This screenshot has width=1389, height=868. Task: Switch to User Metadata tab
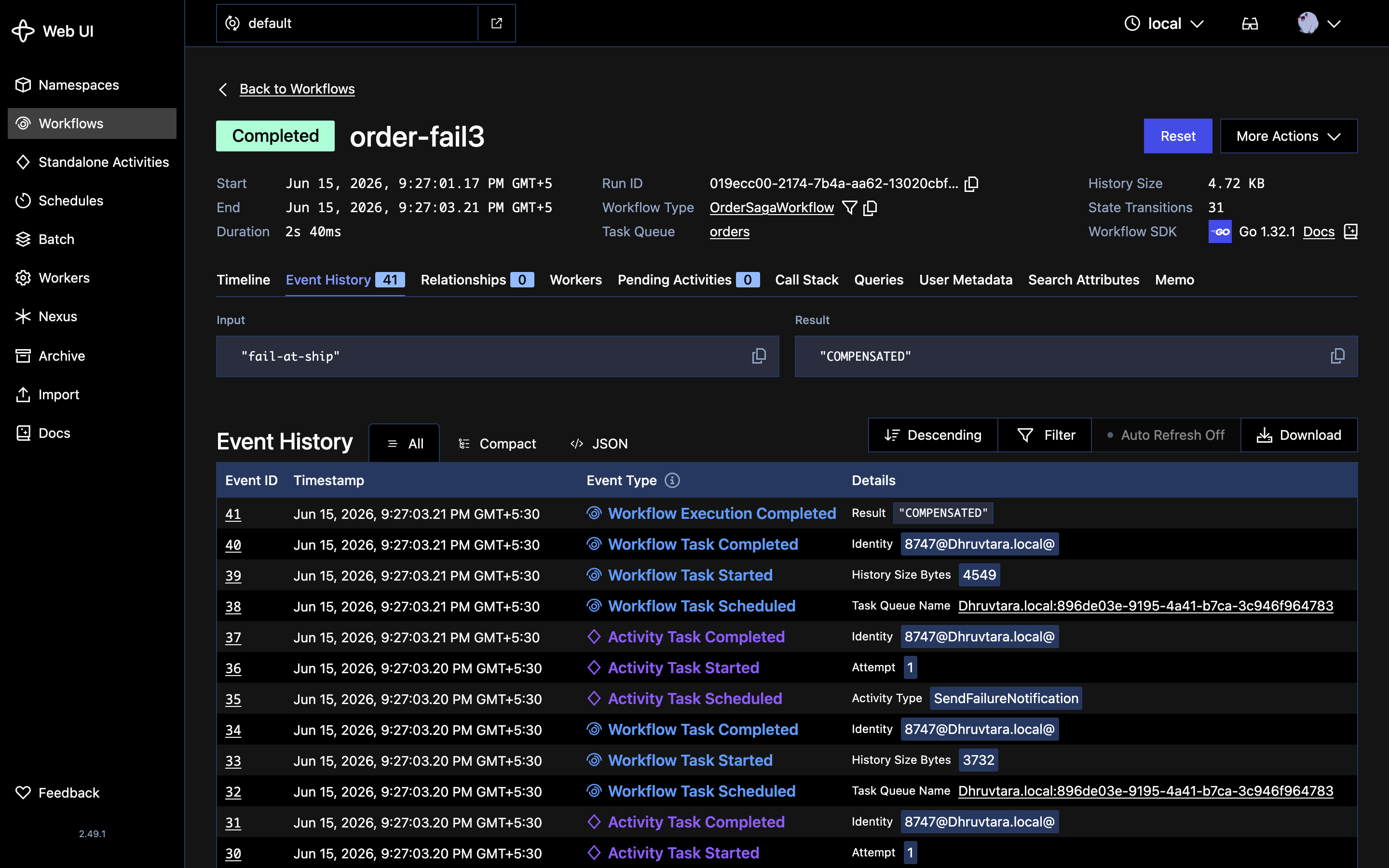click(966, 280)
